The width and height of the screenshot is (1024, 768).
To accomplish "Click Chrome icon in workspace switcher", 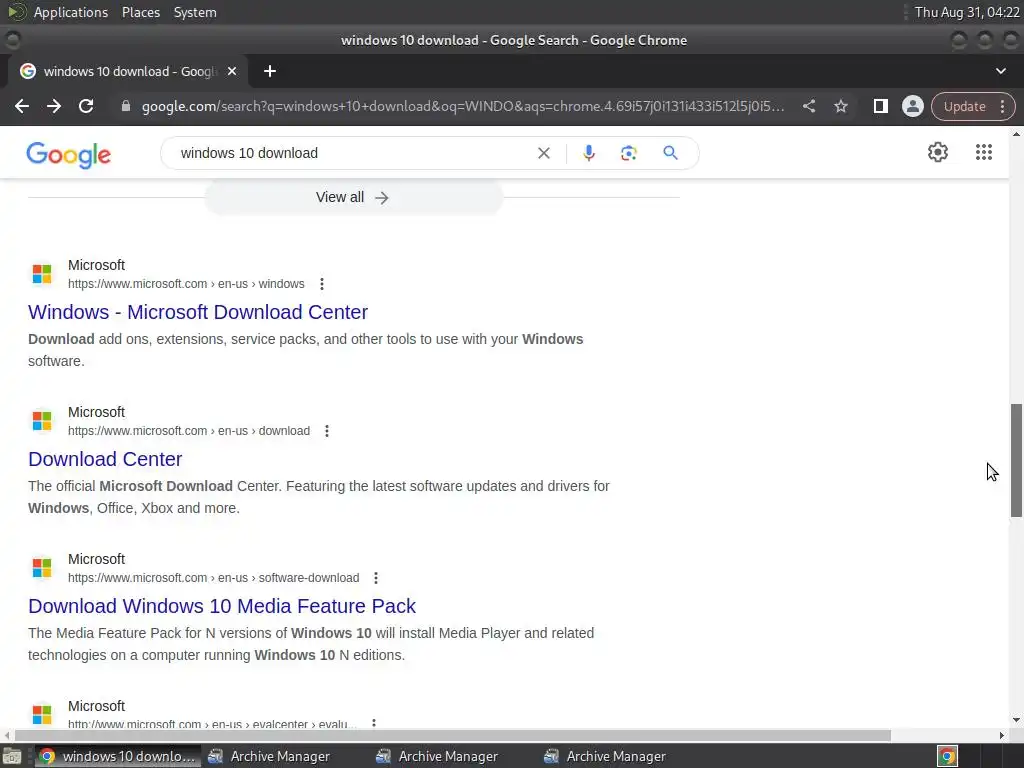I will [947, 756].
